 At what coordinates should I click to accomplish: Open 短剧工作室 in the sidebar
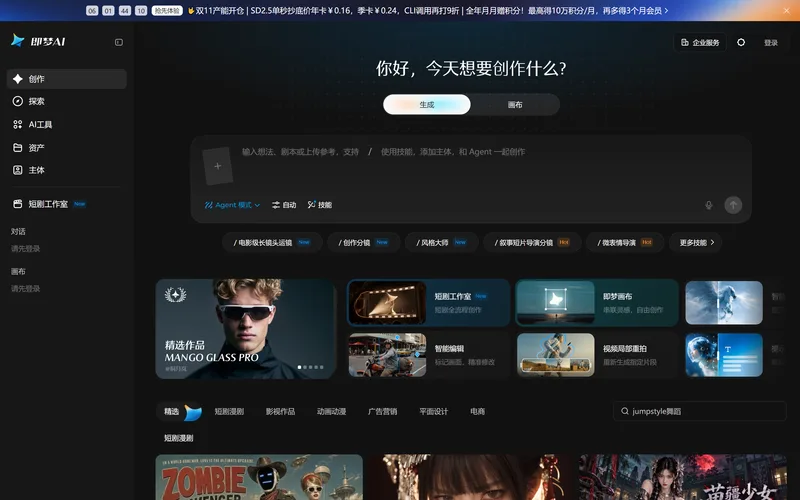67,204
